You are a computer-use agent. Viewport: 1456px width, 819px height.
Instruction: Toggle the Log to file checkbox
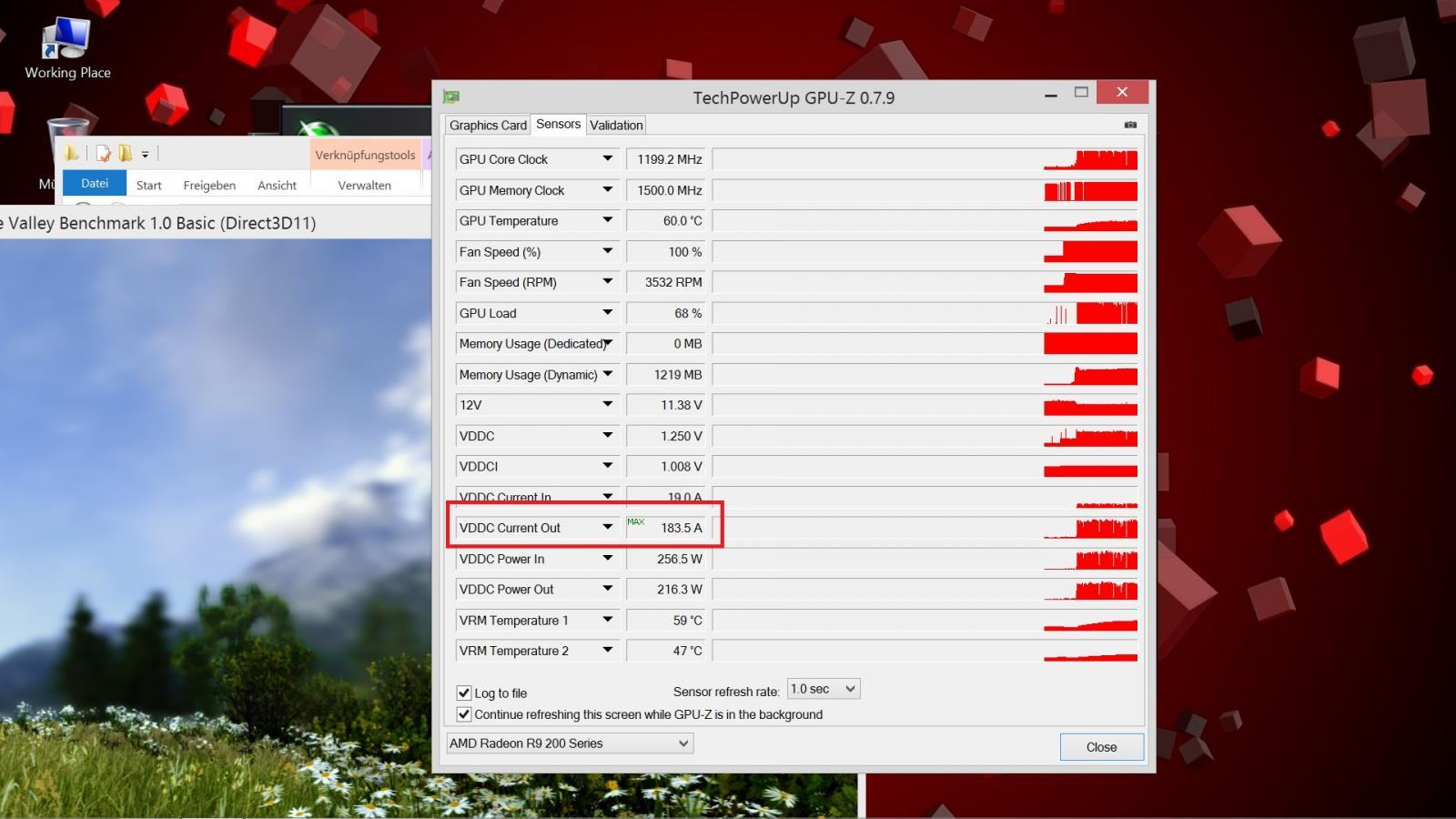(464, 693)
